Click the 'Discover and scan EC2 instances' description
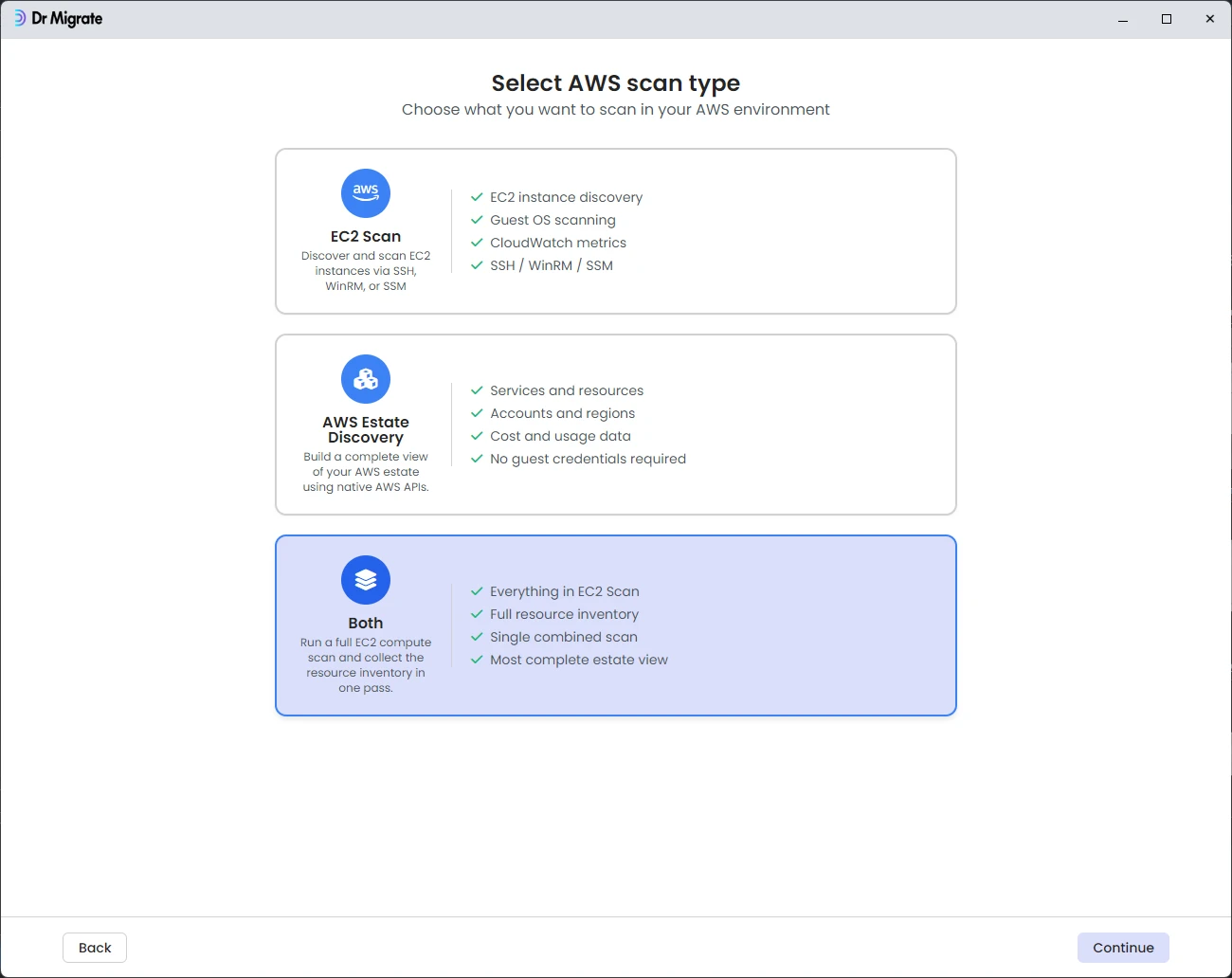The width and height of the screenshot is (1232, 978). coord(366,271)
